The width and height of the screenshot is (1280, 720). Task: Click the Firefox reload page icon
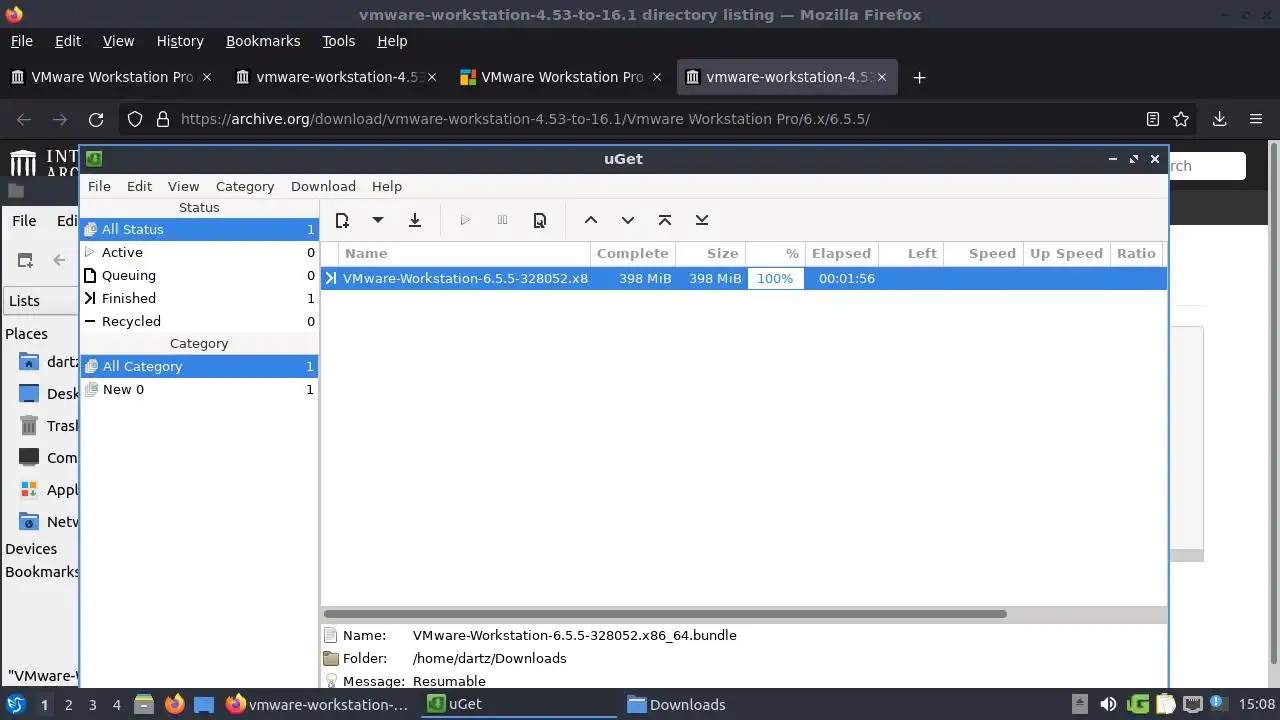point(96,119)
